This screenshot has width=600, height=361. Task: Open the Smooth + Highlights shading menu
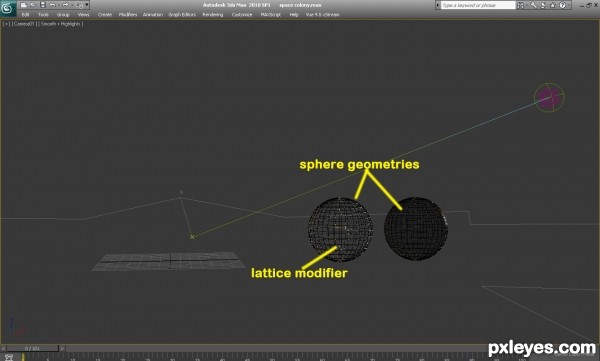60,24
